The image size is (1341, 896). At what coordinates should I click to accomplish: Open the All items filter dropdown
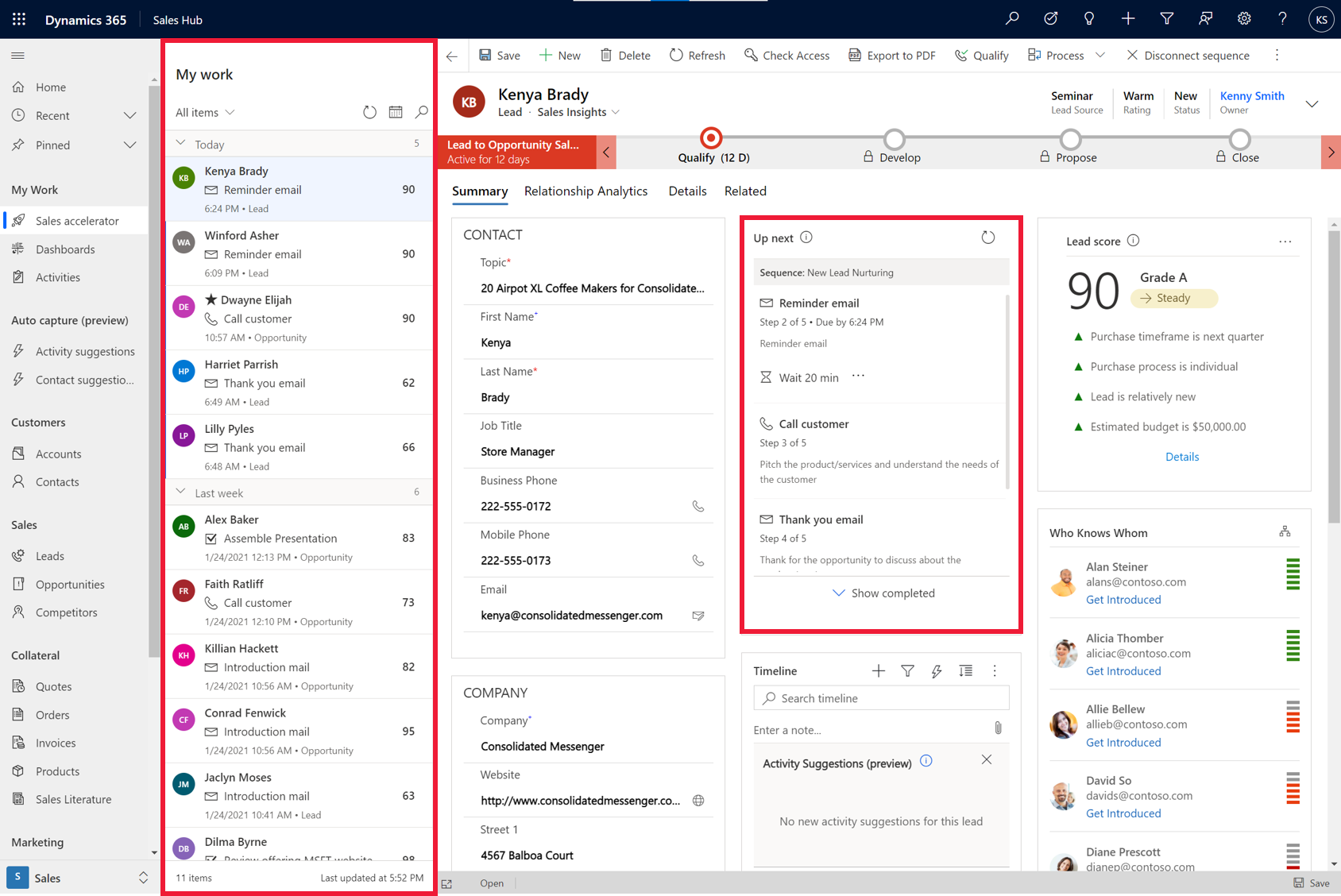tap(203, 112)
